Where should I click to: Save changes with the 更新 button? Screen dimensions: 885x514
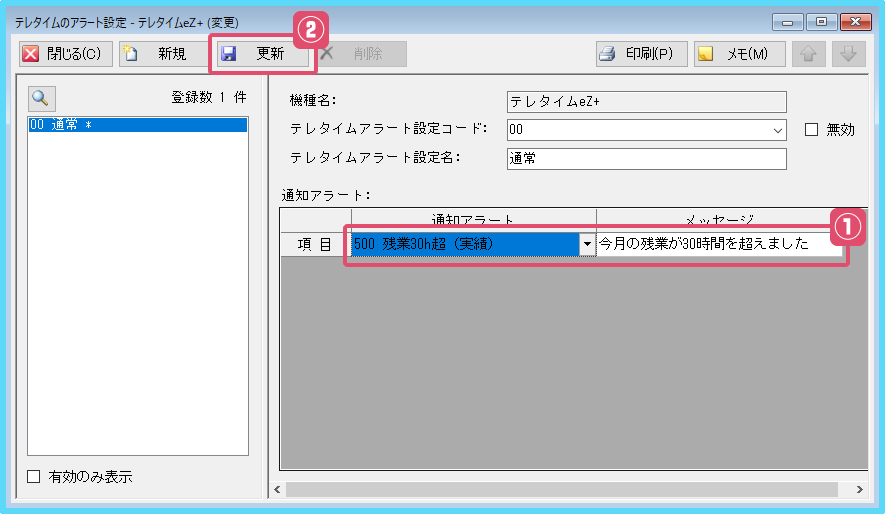click(x=262, y=54)
